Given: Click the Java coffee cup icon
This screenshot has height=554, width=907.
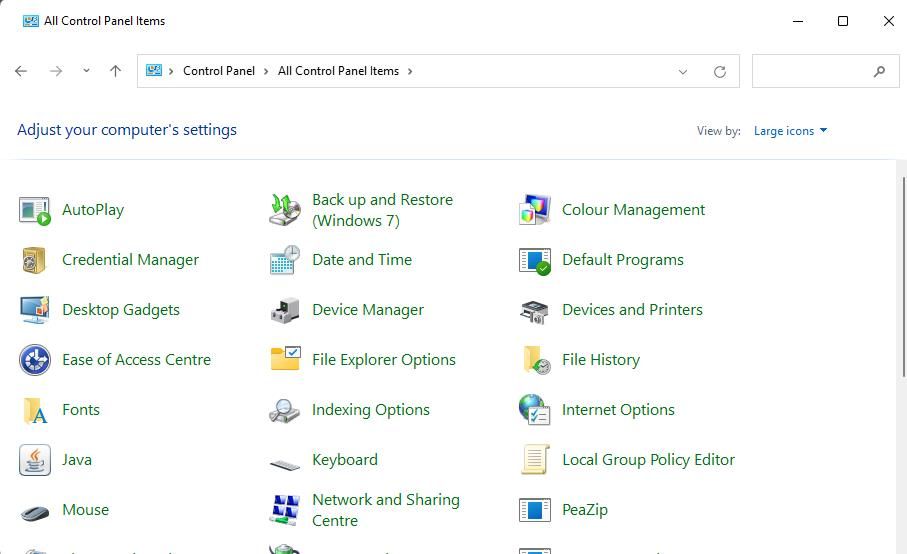Looking at the screenshot, I should tap(34, 460).
